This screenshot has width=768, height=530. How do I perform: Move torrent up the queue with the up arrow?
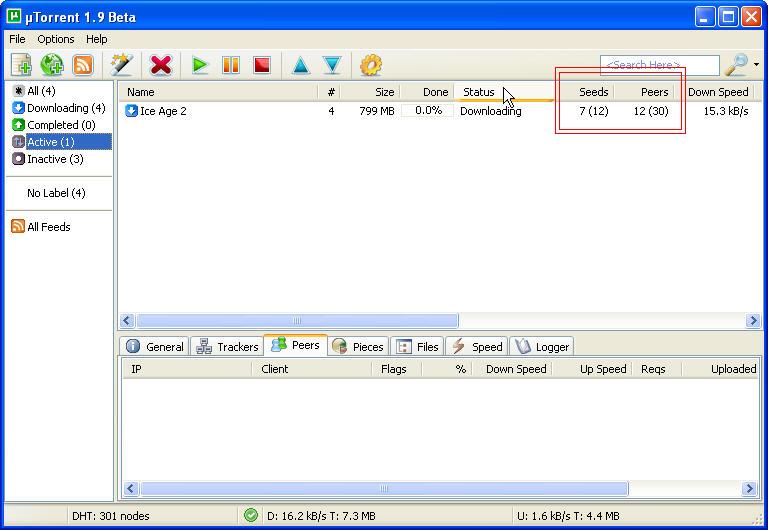click(x=301, y=65)
